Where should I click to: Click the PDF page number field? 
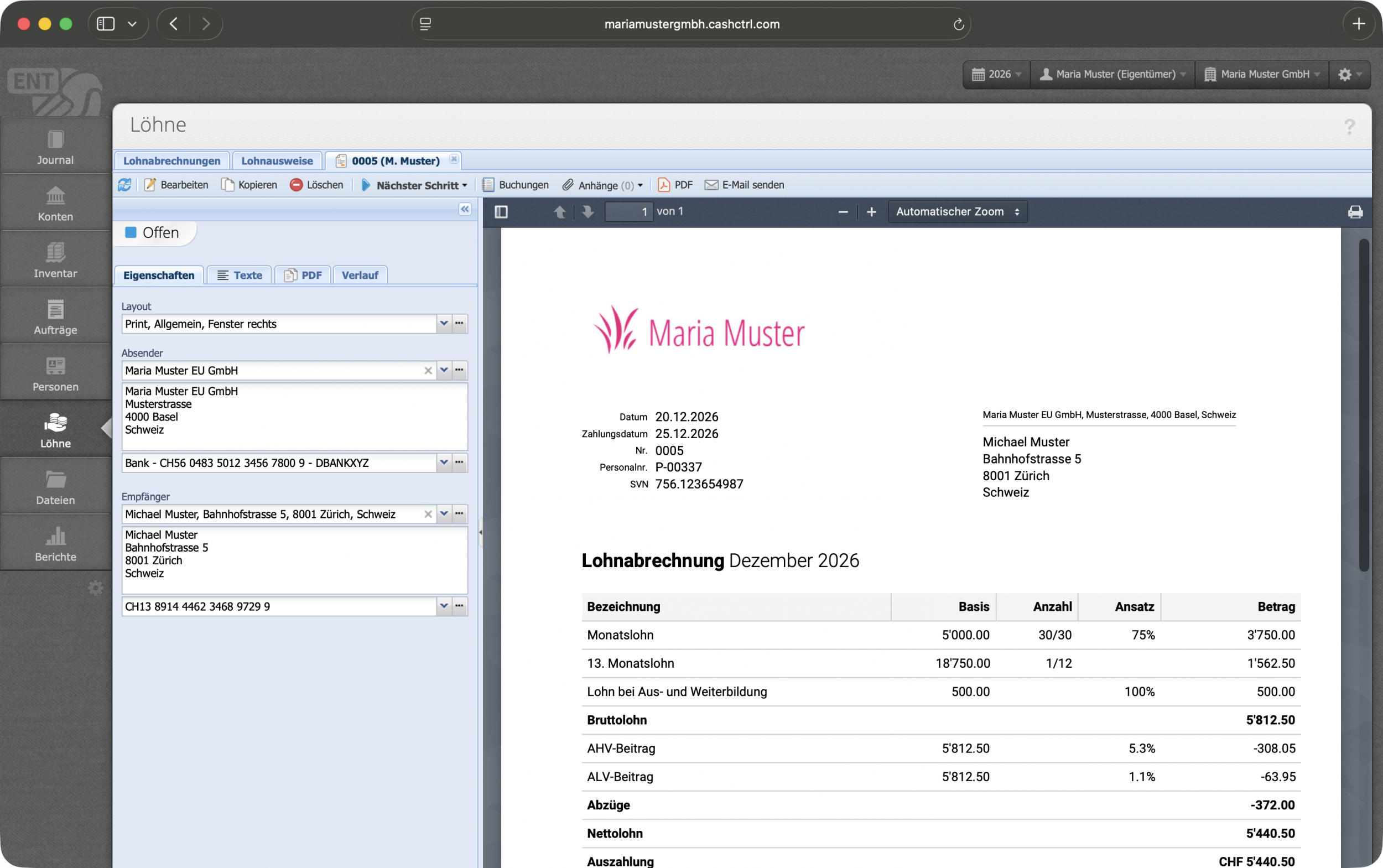pyautogui.click(x=628, y=212)
